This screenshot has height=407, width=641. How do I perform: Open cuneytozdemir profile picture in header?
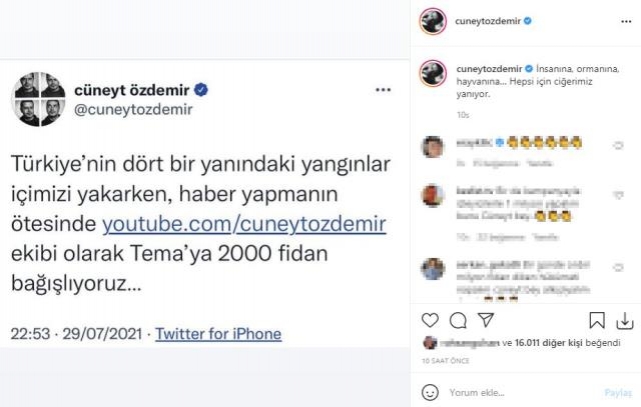point(433,21)
